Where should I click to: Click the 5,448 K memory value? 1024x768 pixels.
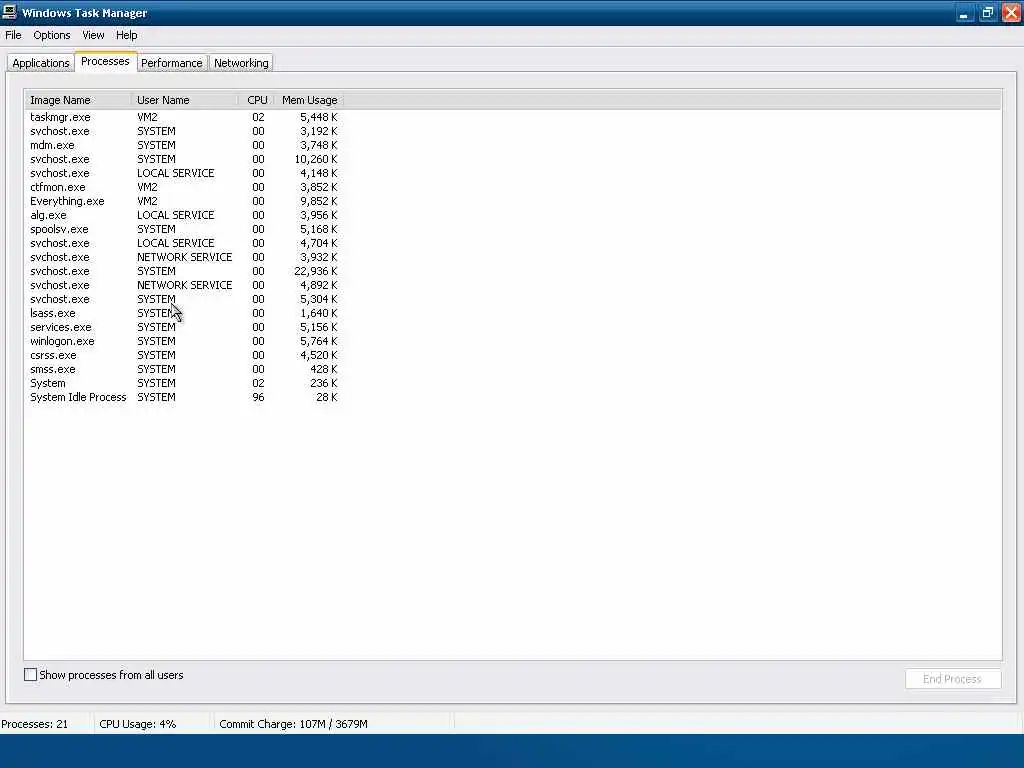[x=319, y=118]
